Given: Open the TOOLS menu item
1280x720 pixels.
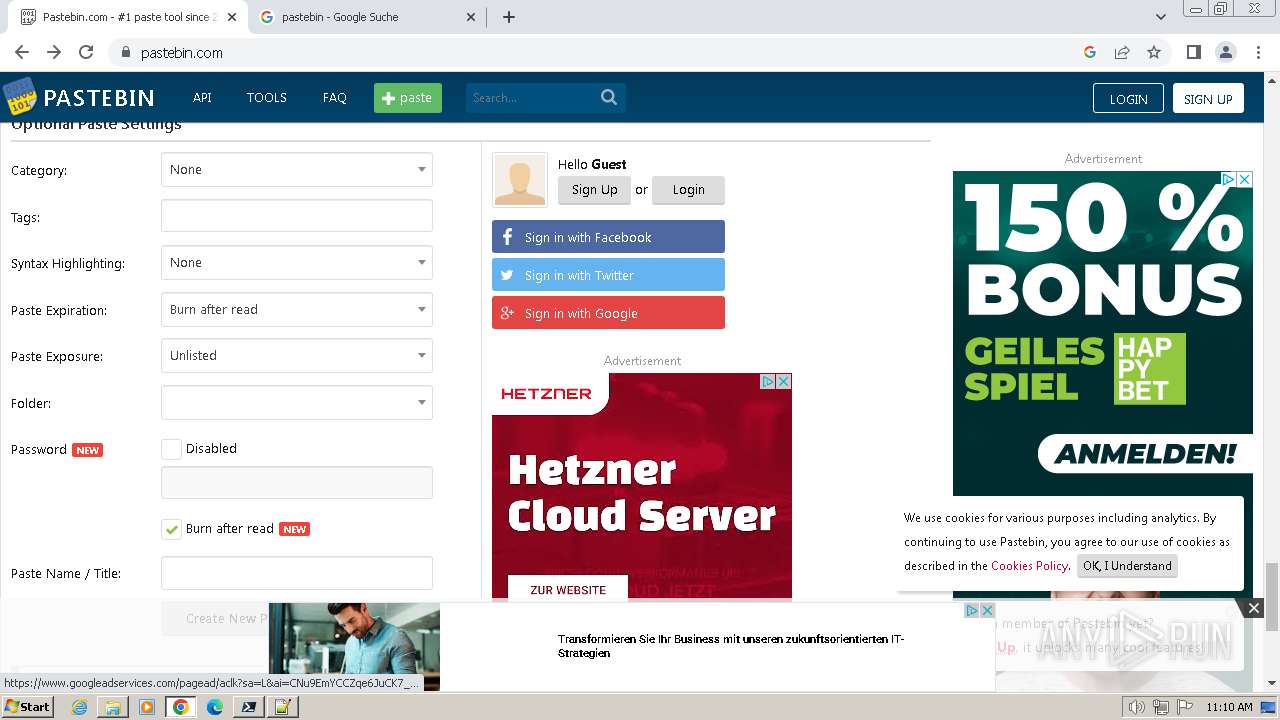Looking at the screenshot, I should click(x=267, y=97).
